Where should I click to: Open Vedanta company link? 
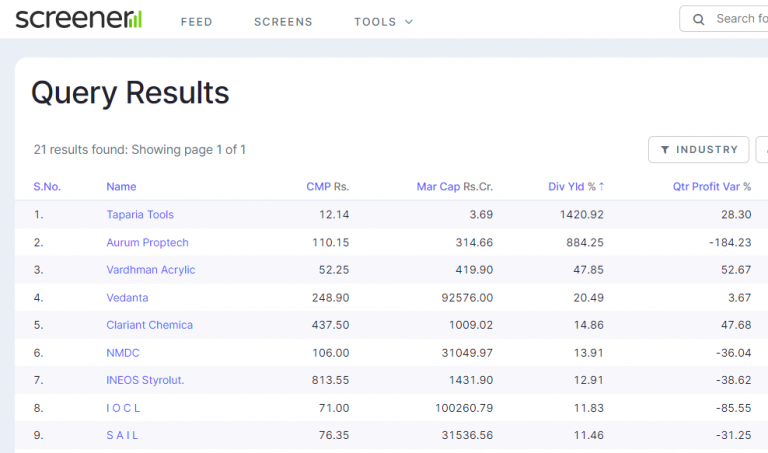point(127,298)
